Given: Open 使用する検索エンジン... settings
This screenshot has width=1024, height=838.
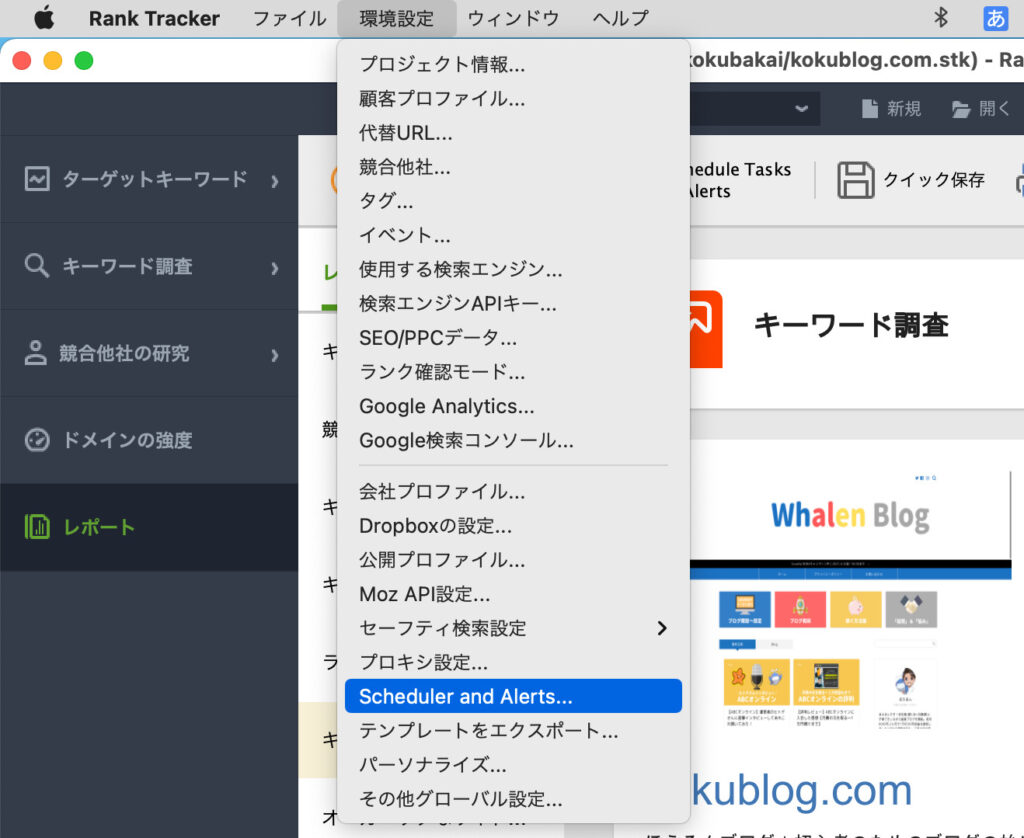Looking at the screenshot, I should click(x=513, y=269).
